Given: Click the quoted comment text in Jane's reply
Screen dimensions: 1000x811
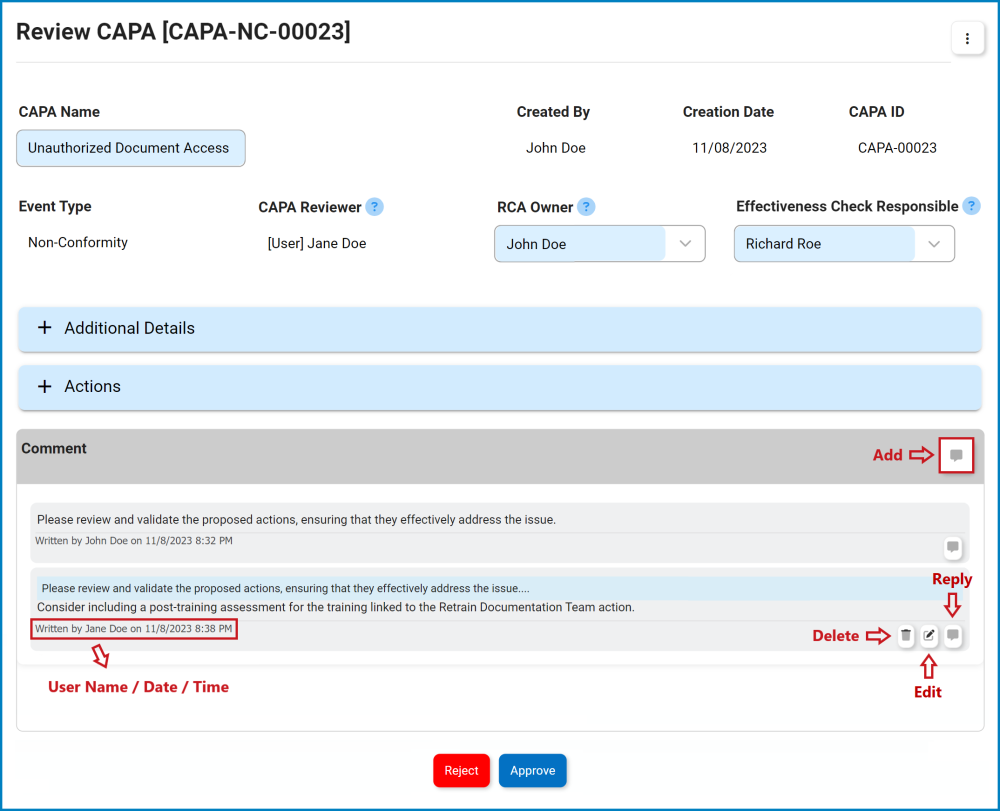Looking at the screenshot, I should pos(286,588).
